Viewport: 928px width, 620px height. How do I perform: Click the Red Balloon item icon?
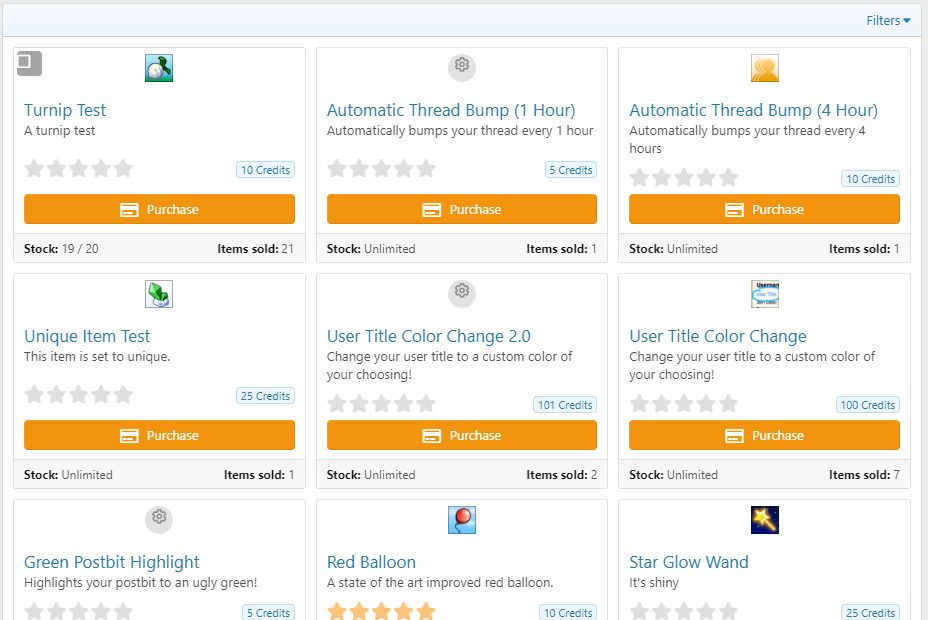click(x=462, y=520)
